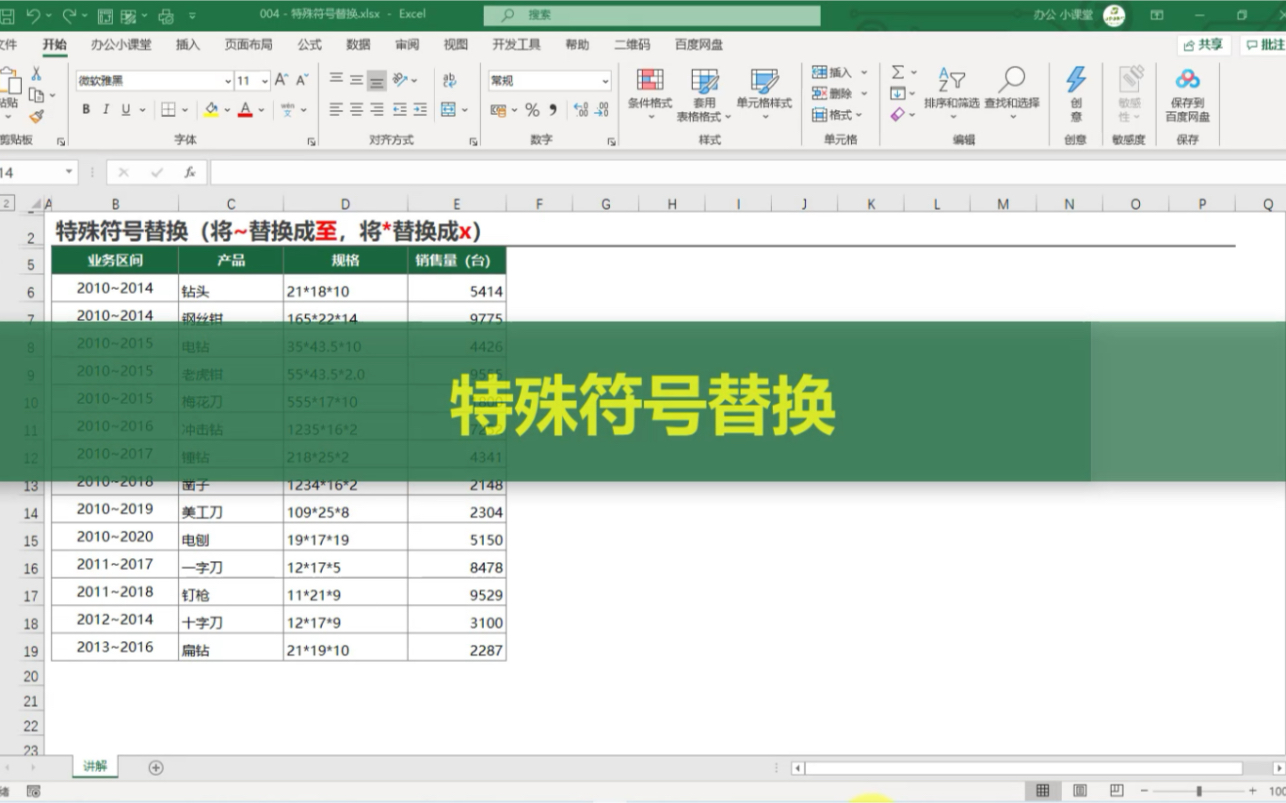Click the 搜索 search box
This screenshot has height=803, width=1286.
point(652,15)
